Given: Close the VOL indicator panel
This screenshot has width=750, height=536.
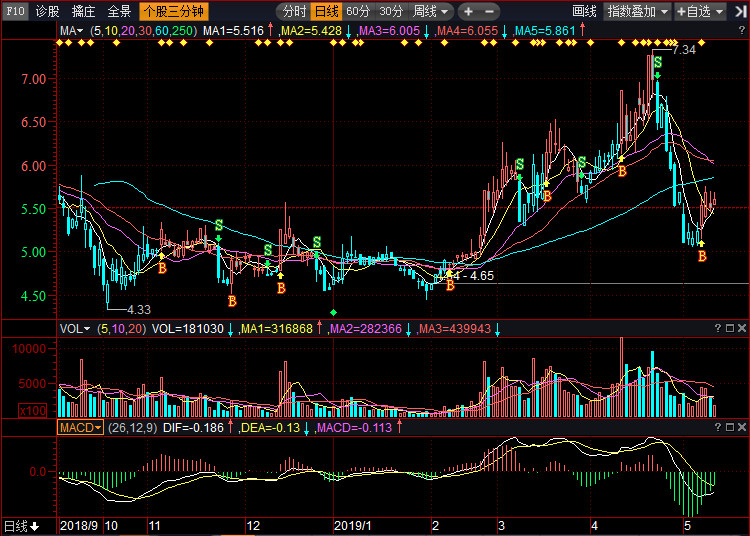Looking at the screenshot, I should tap(742, 328).
